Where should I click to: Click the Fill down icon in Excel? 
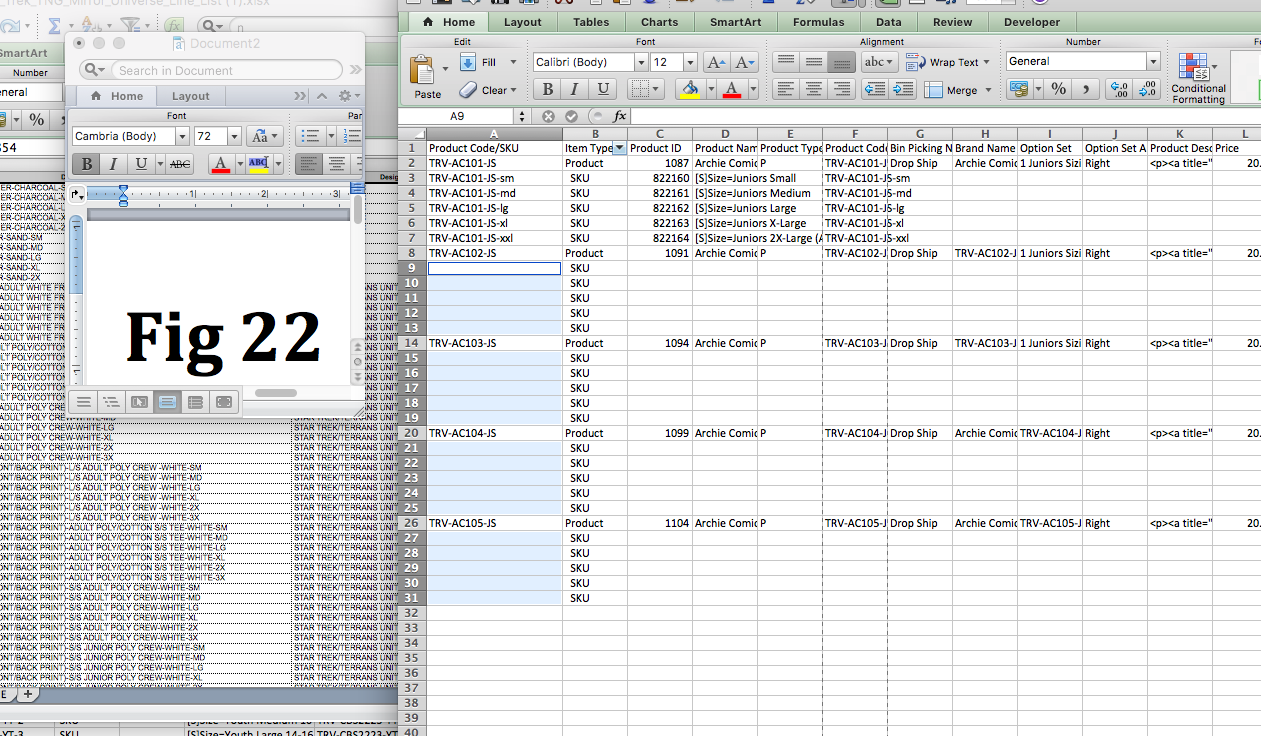click(x=468, y=62)
